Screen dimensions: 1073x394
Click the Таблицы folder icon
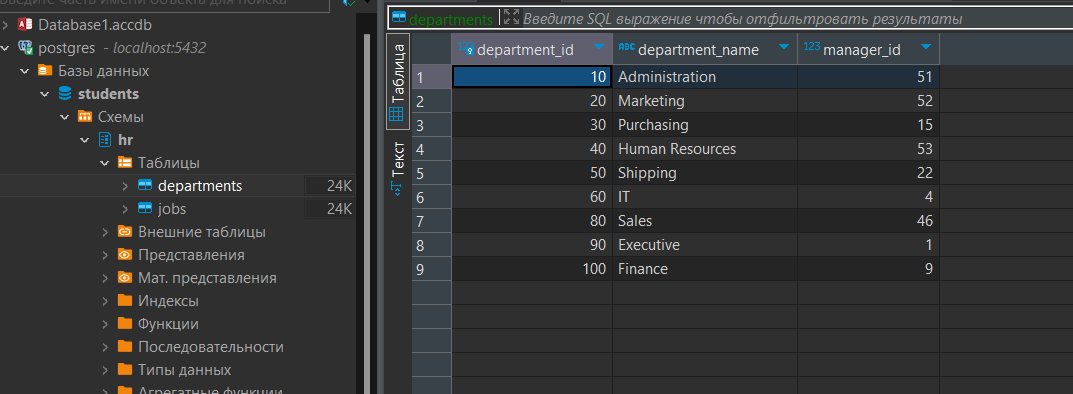[125, 163]
